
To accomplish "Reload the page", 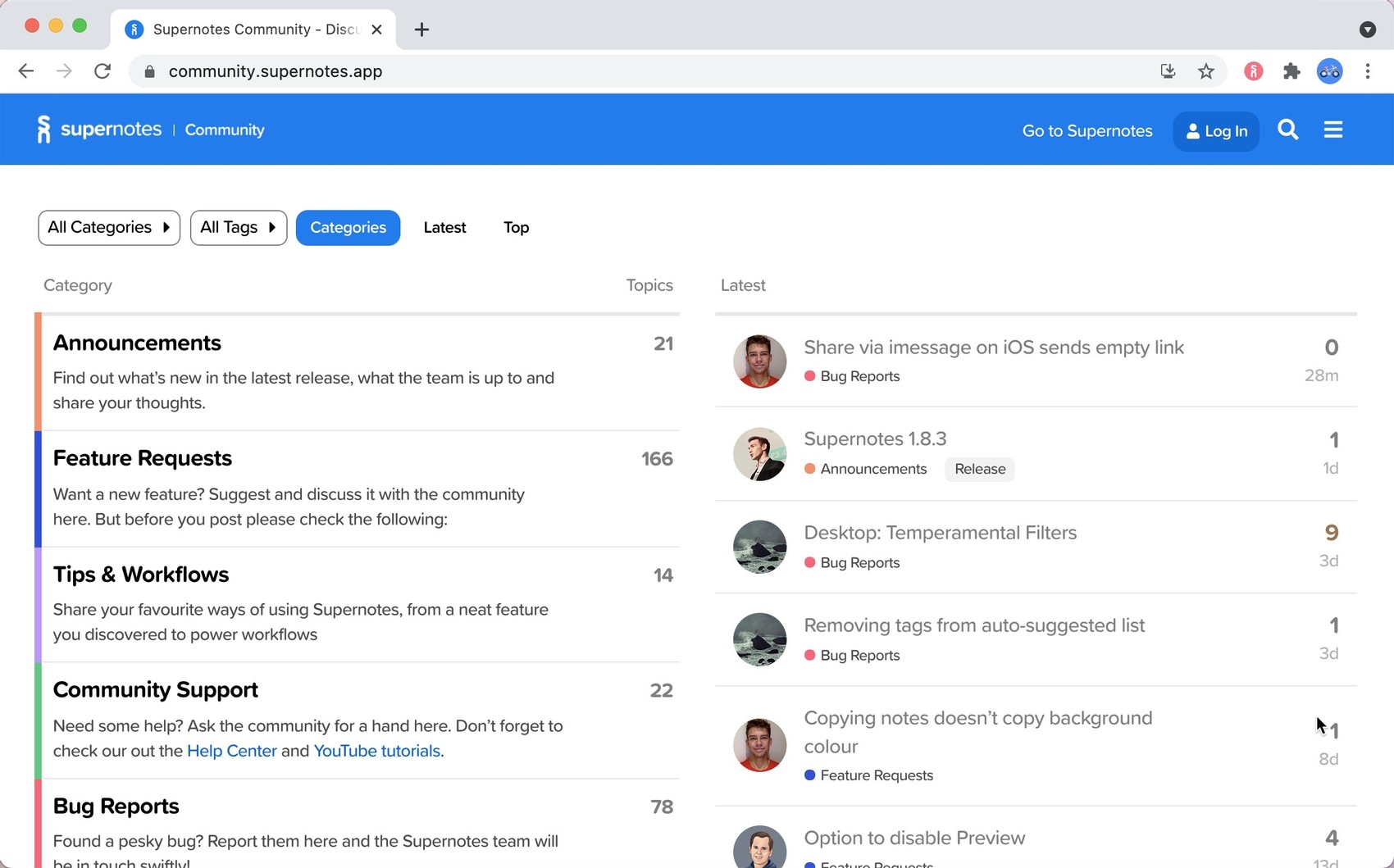I will [102, 71].
